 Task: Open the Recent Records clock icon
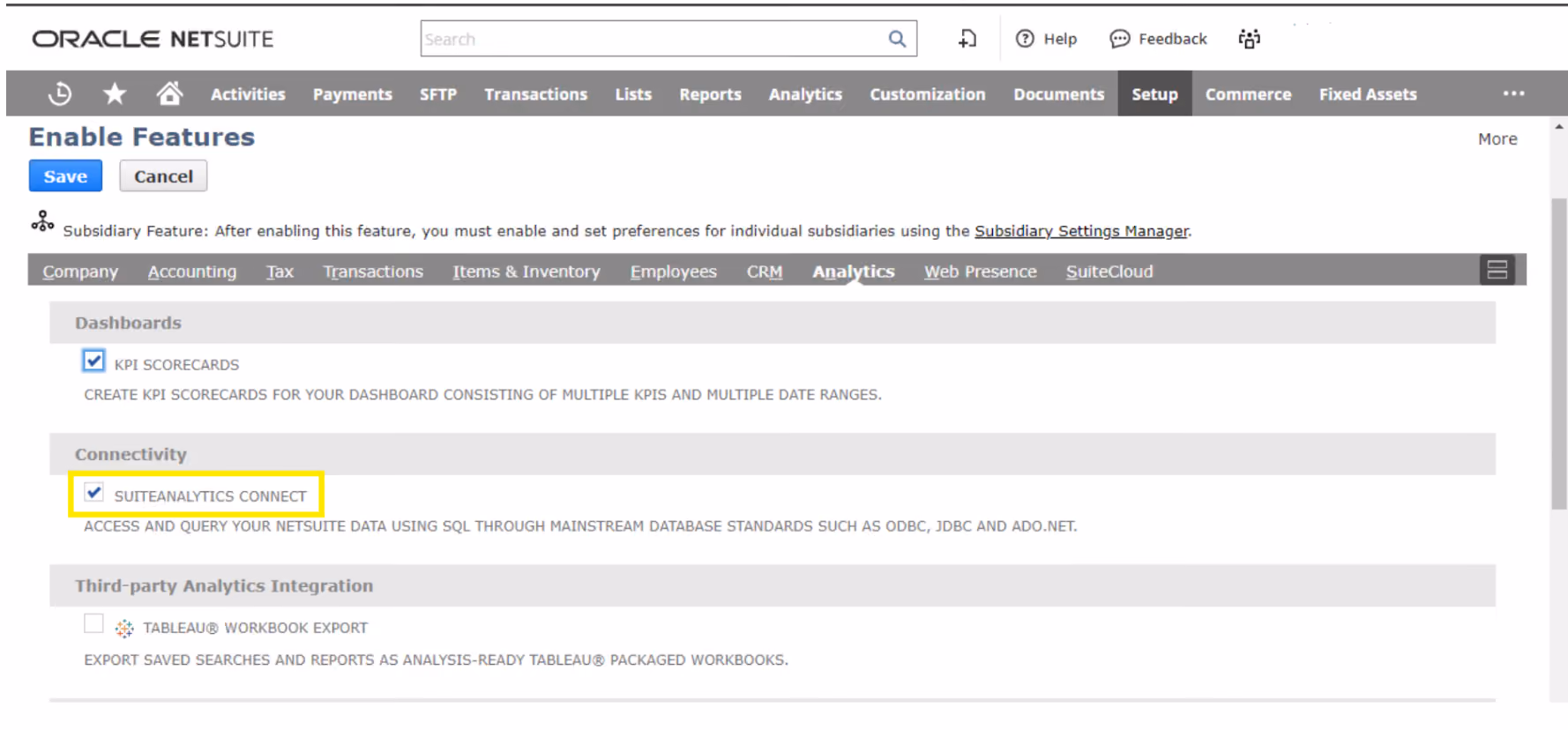coord(60,93)
